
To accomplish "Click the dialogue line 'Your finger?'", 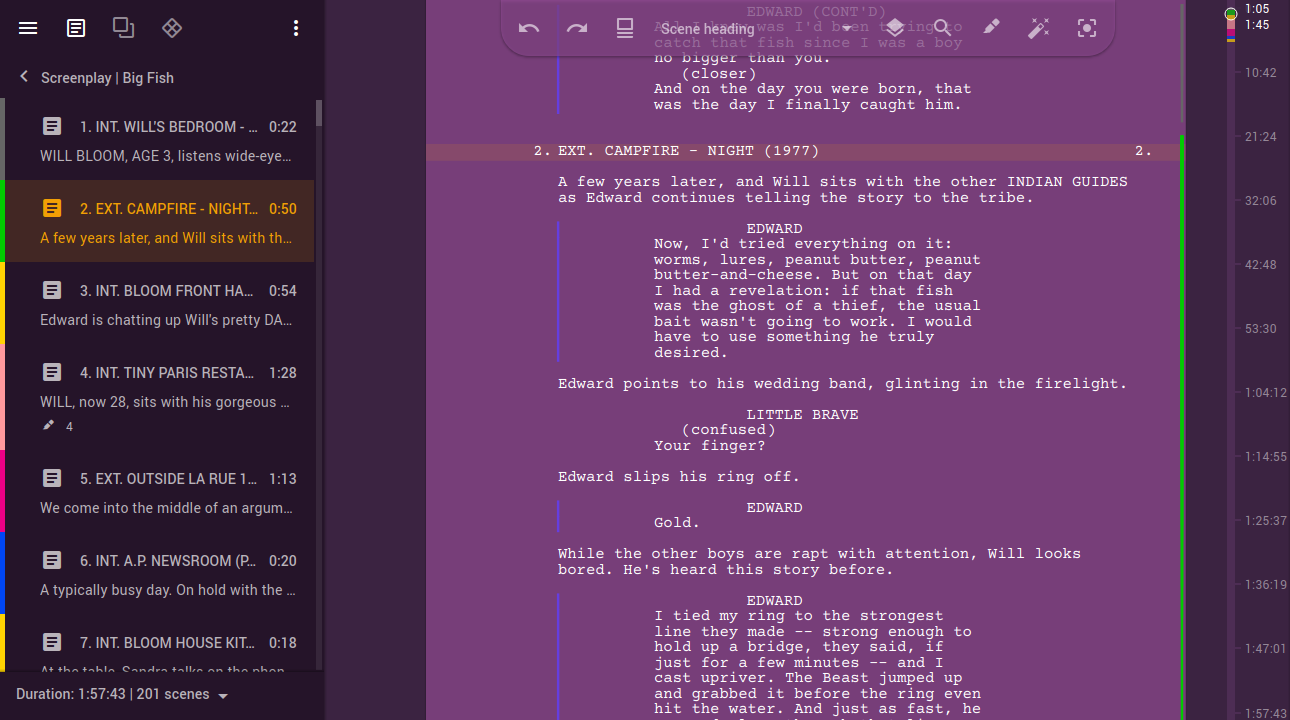I will coord(710,446).
